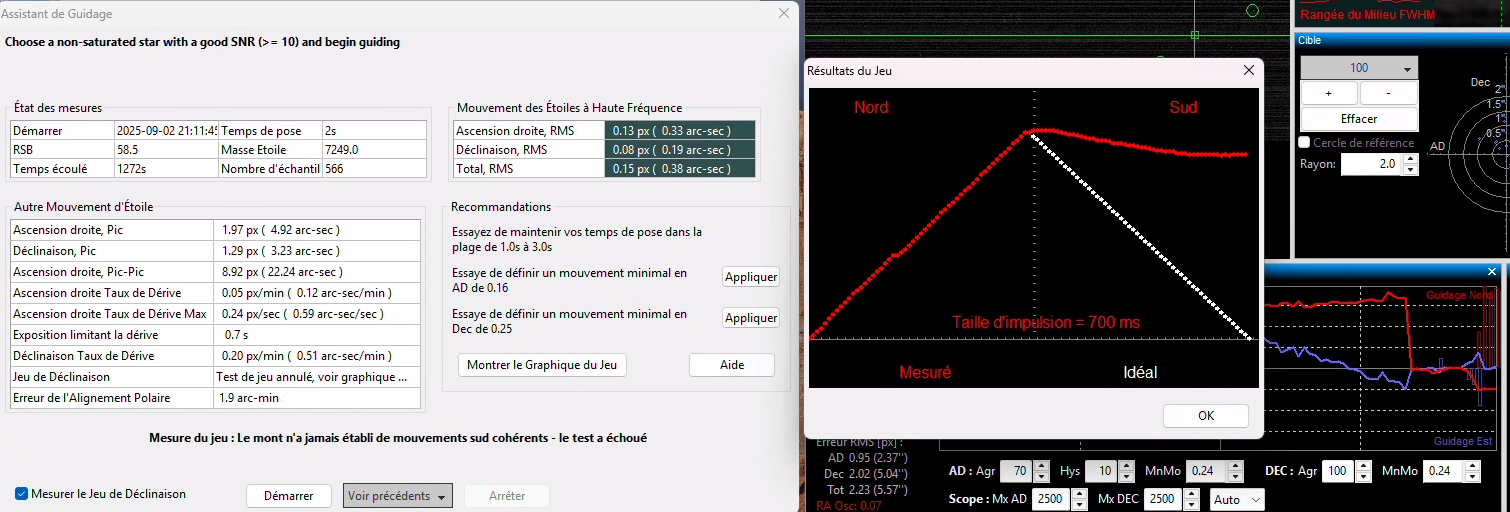Click the Arrêter button
1510x512 pixels.
click(x=507, y=496)
